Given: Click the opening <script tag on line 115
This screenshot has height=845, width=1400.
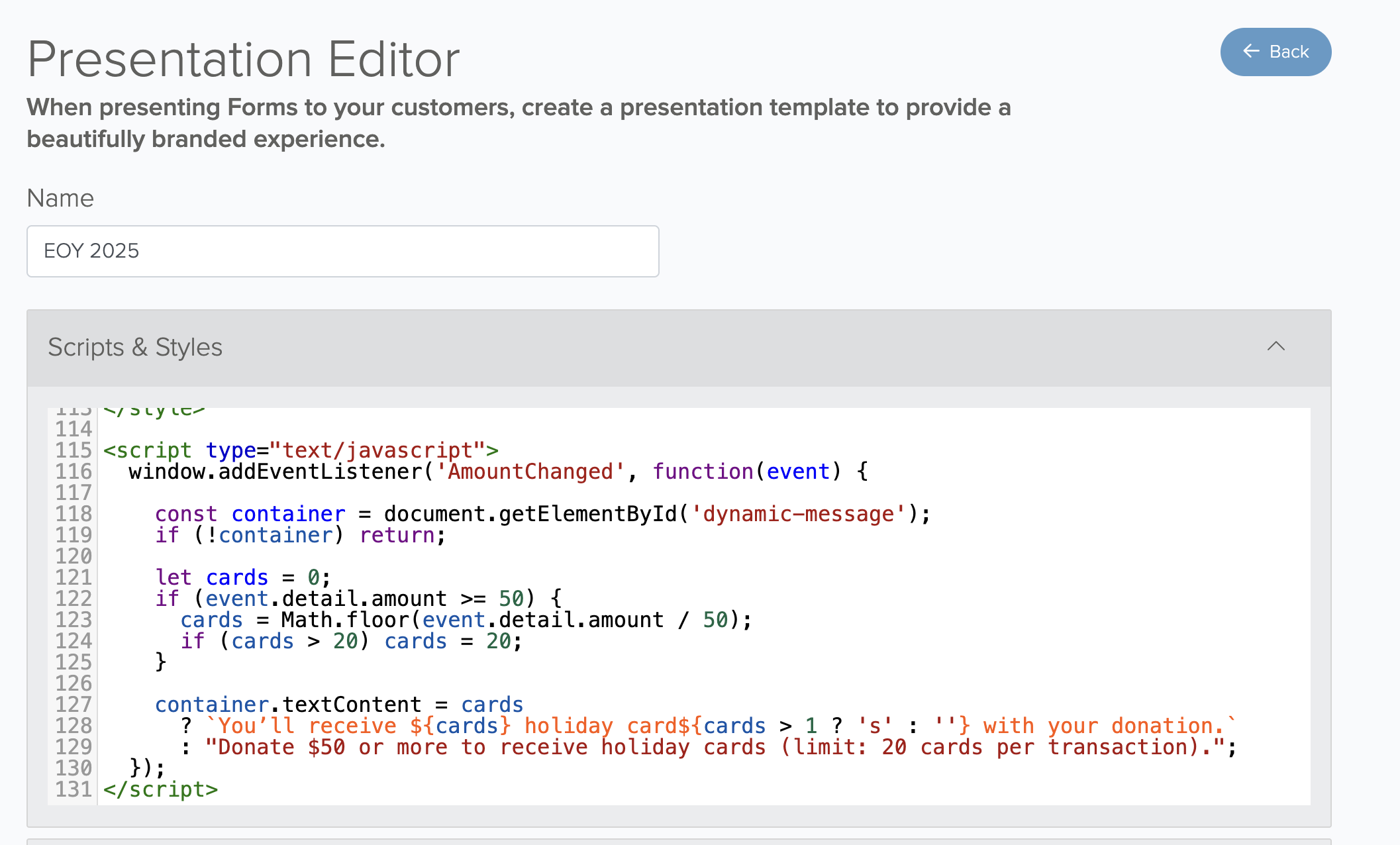Looking at the screenshot, I should click(147, 450).
